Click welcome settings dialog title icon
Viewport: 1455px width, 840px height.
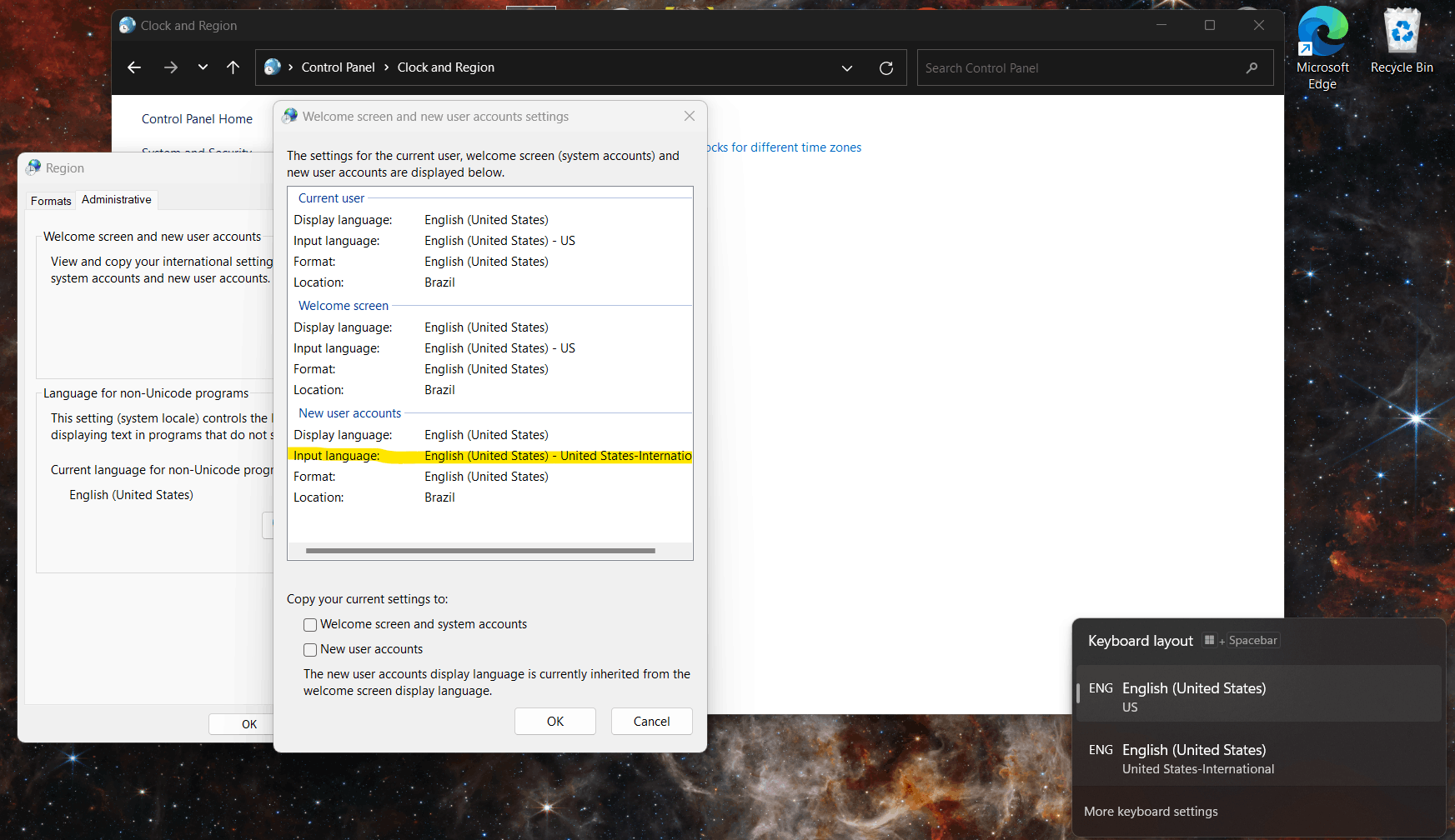coord(290,116)
